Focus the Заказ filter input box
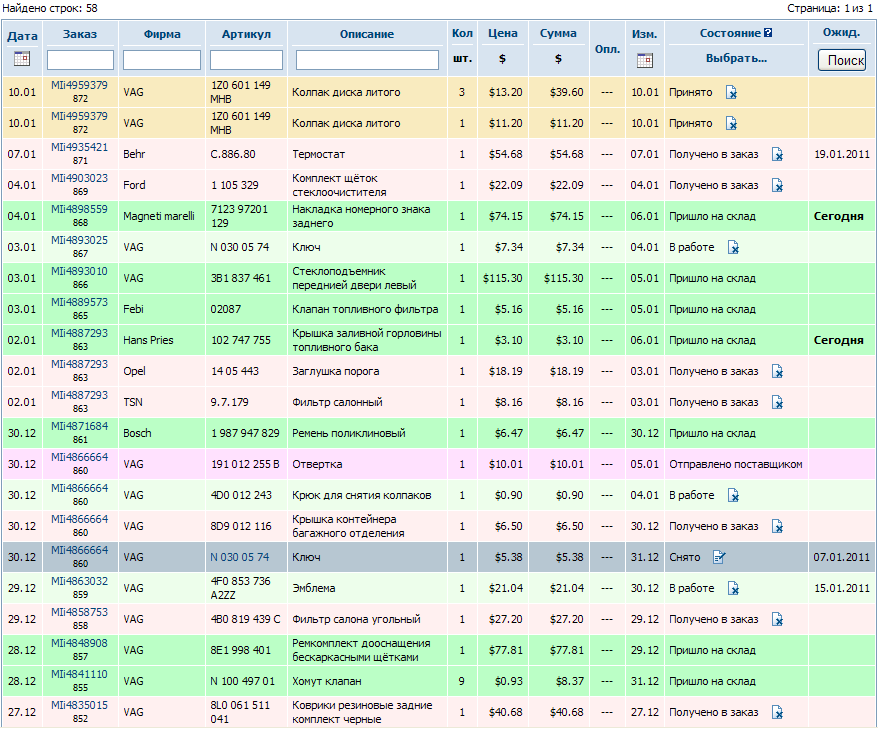Image resolution: width=878 pixels, height=729 pixels. coord(80,61)
